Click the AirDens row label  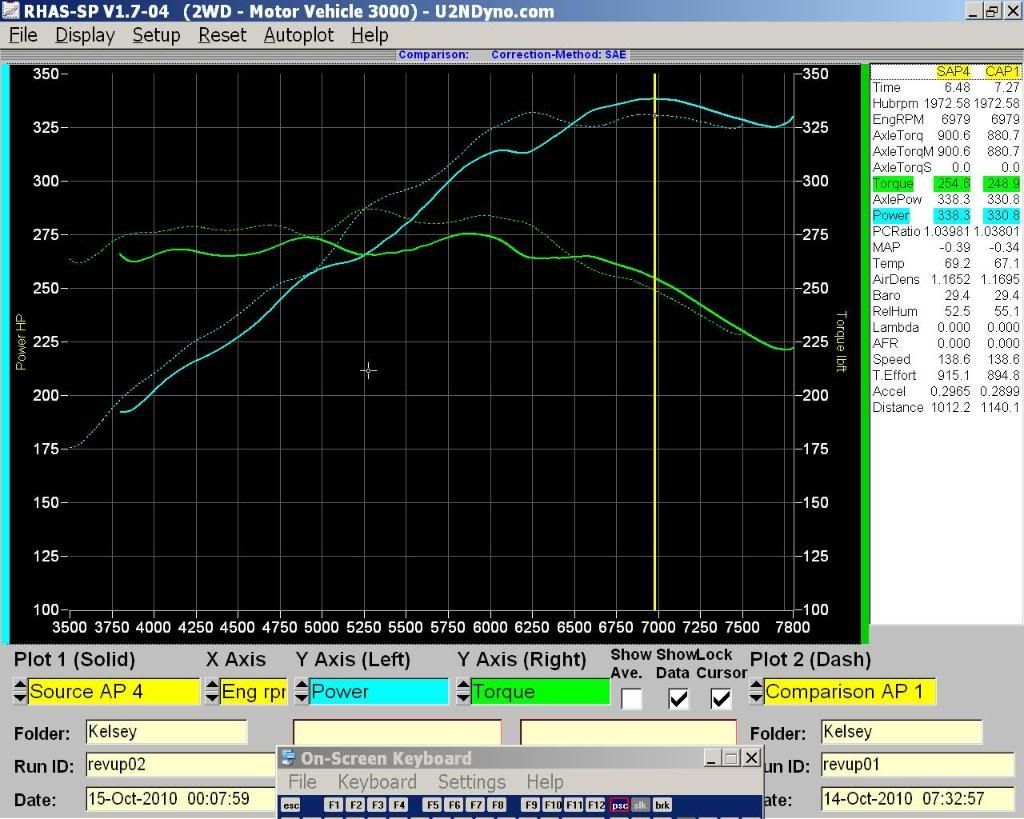895,280
